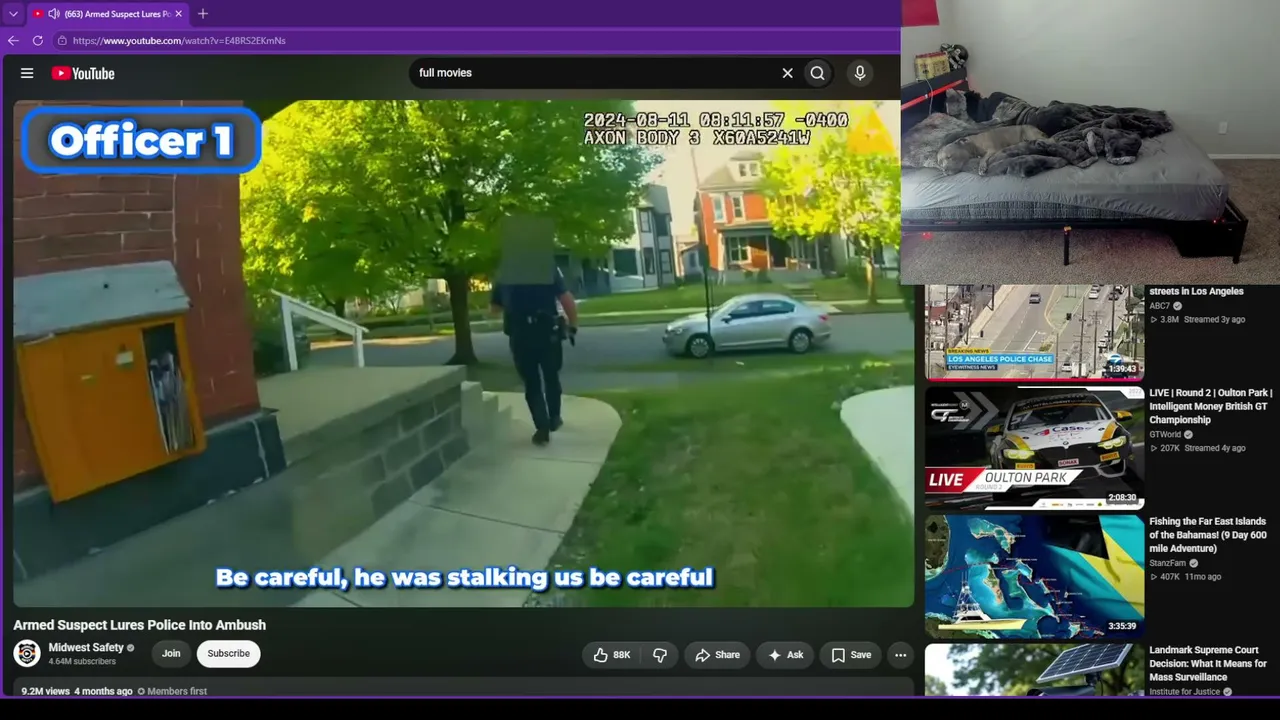Open 'Landmark Supreme Court Decision' video title
Screen dimensions: 1280x720
(x=1208, y=664)
